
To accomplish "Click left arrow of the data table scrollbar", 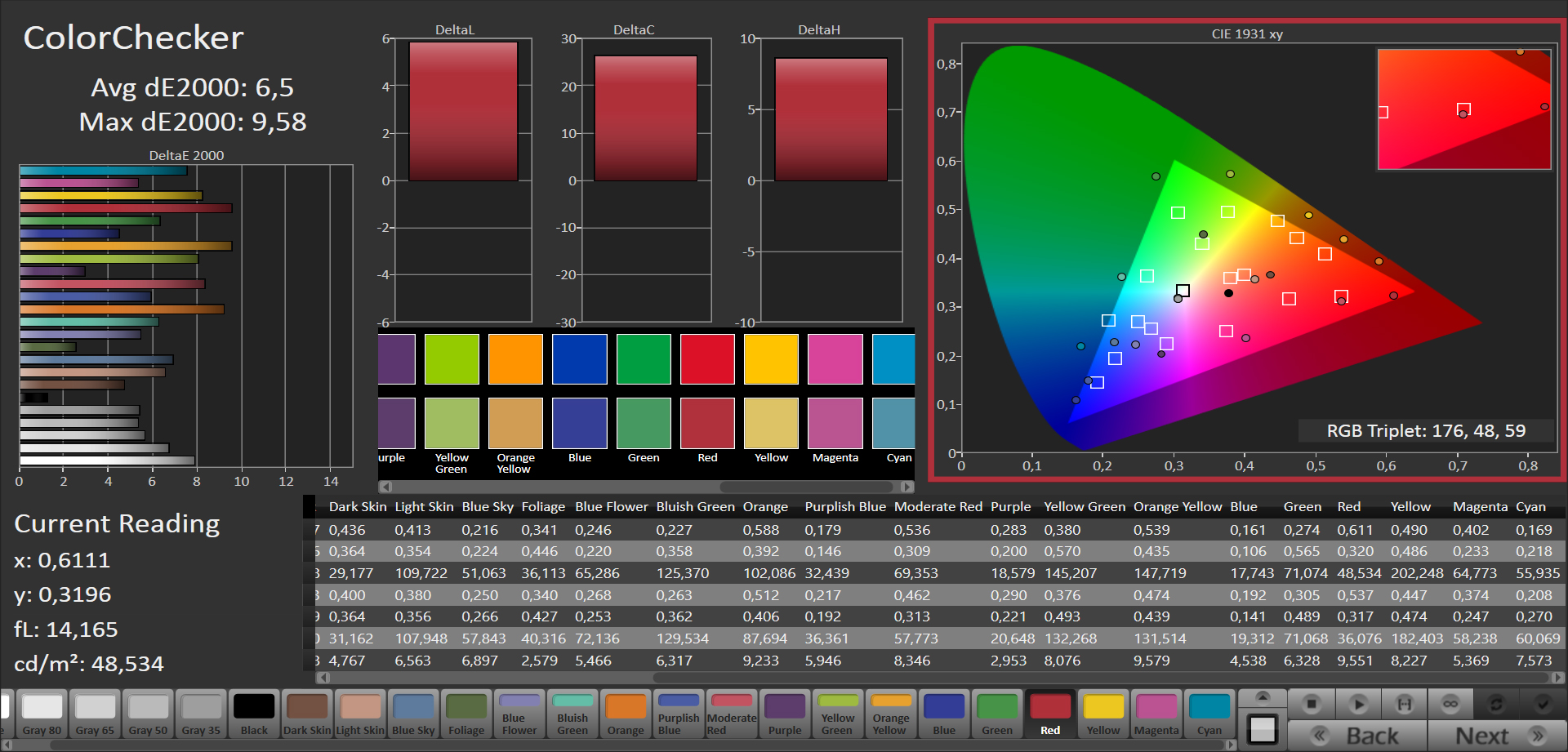I will click(x=323, y=677).
